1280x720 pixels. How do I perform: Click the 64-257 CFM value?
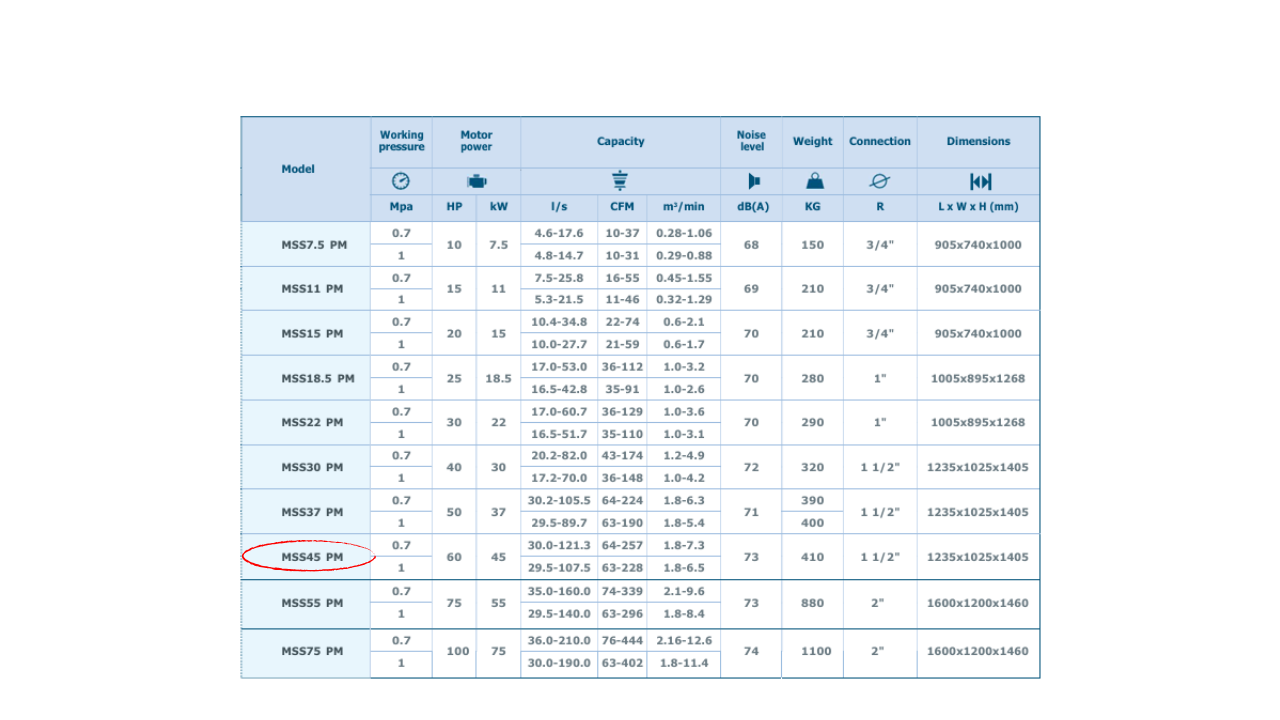[622, 545]
